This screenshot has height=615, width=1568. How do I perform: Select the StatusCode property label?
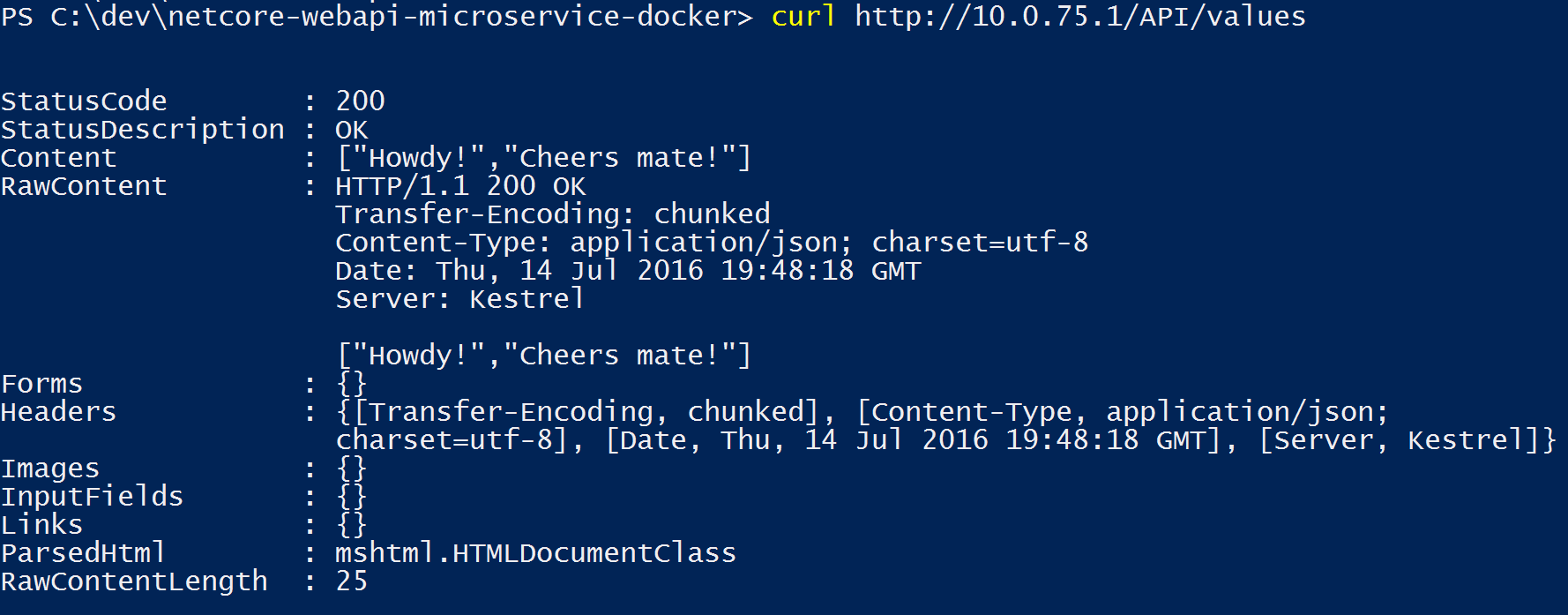point(84,101)
